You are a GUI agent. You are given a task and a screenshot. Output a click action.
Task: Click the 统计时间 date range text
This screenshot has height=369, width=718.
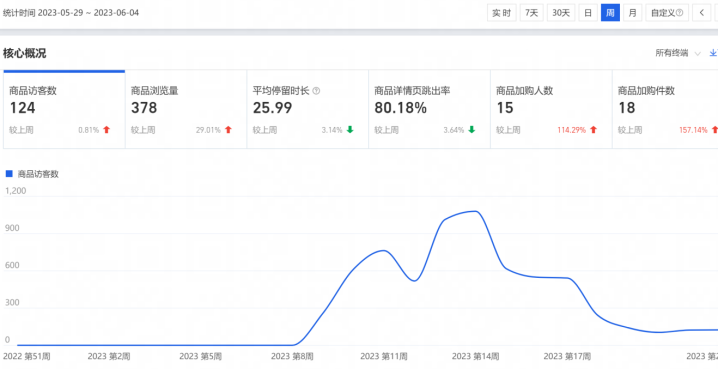click(x=71, y=13)
